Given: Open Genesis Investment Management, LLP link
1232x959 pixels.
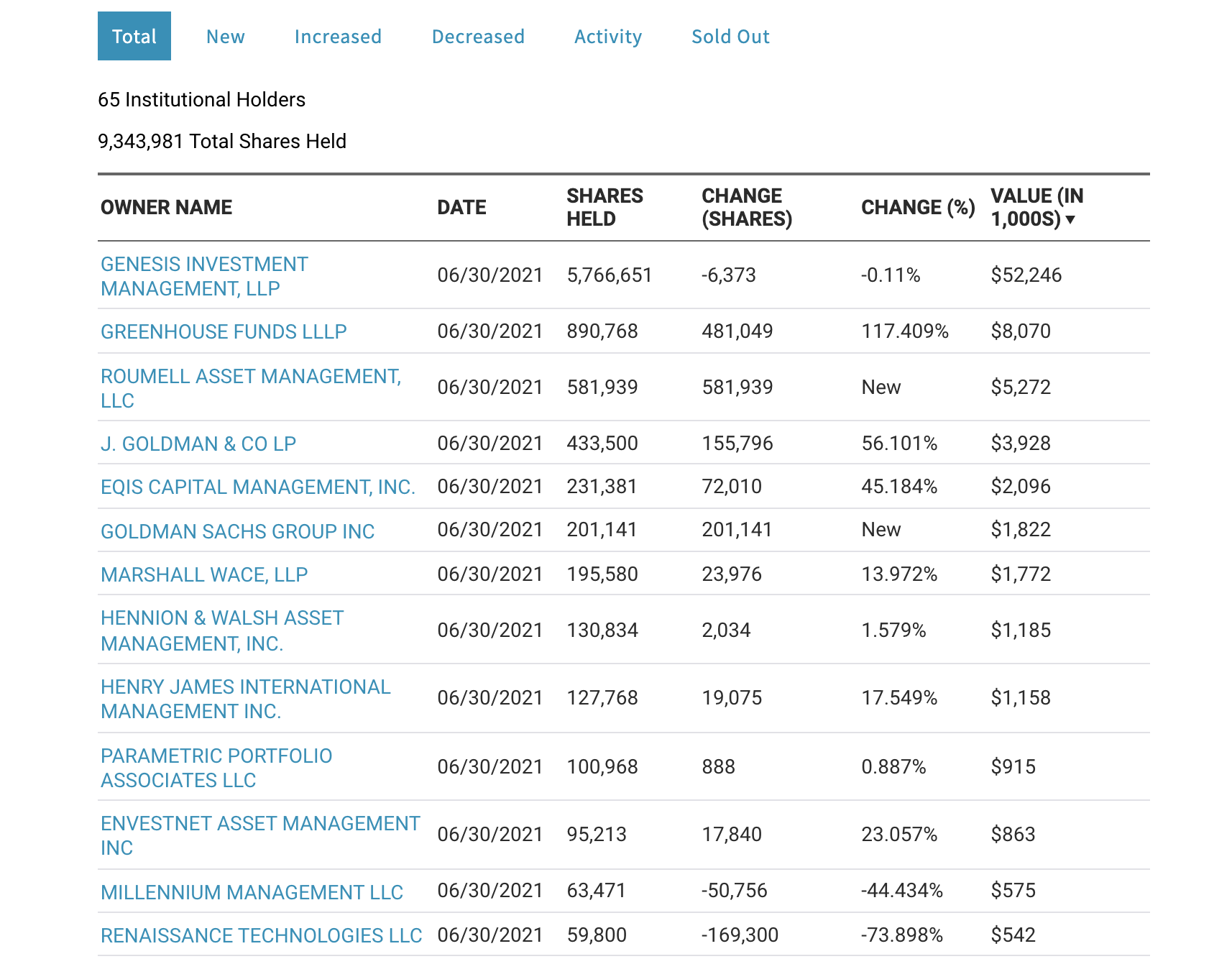Looking at the screenshot, I should (x=204, y=276).
